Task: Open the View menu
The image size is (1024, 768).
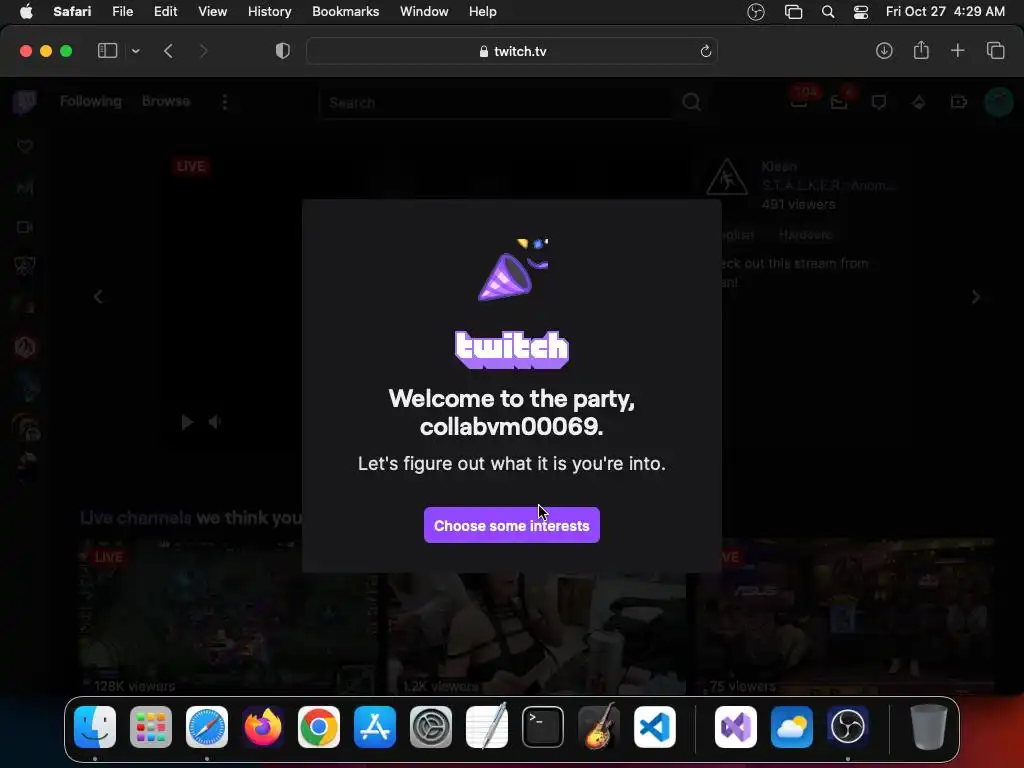Action: (212, 12)
